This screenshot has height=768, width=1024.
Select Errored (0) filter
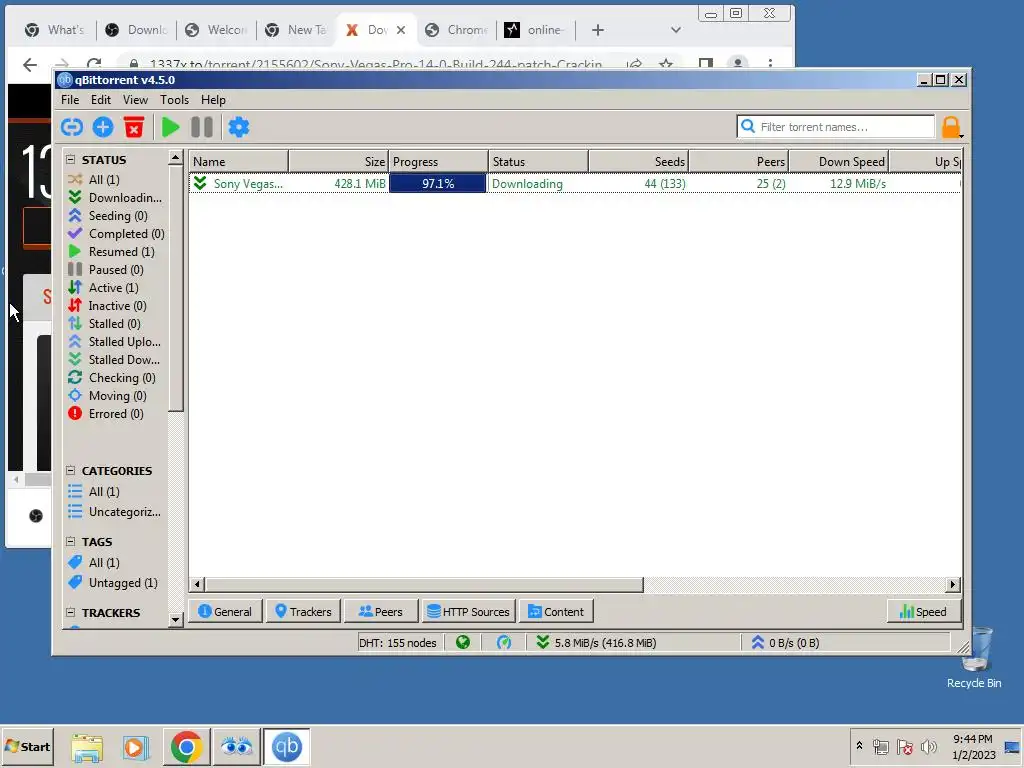tap(106, 413)
